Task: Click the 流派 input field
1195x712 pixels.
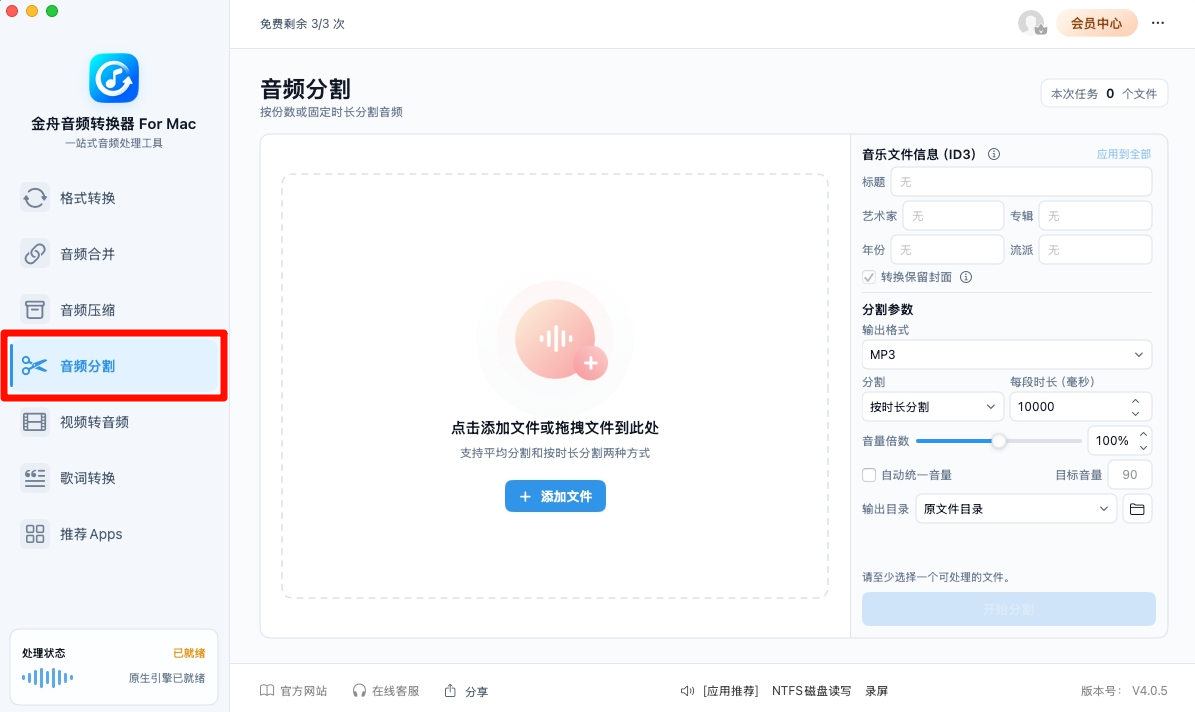Action: pos(1095,250)
